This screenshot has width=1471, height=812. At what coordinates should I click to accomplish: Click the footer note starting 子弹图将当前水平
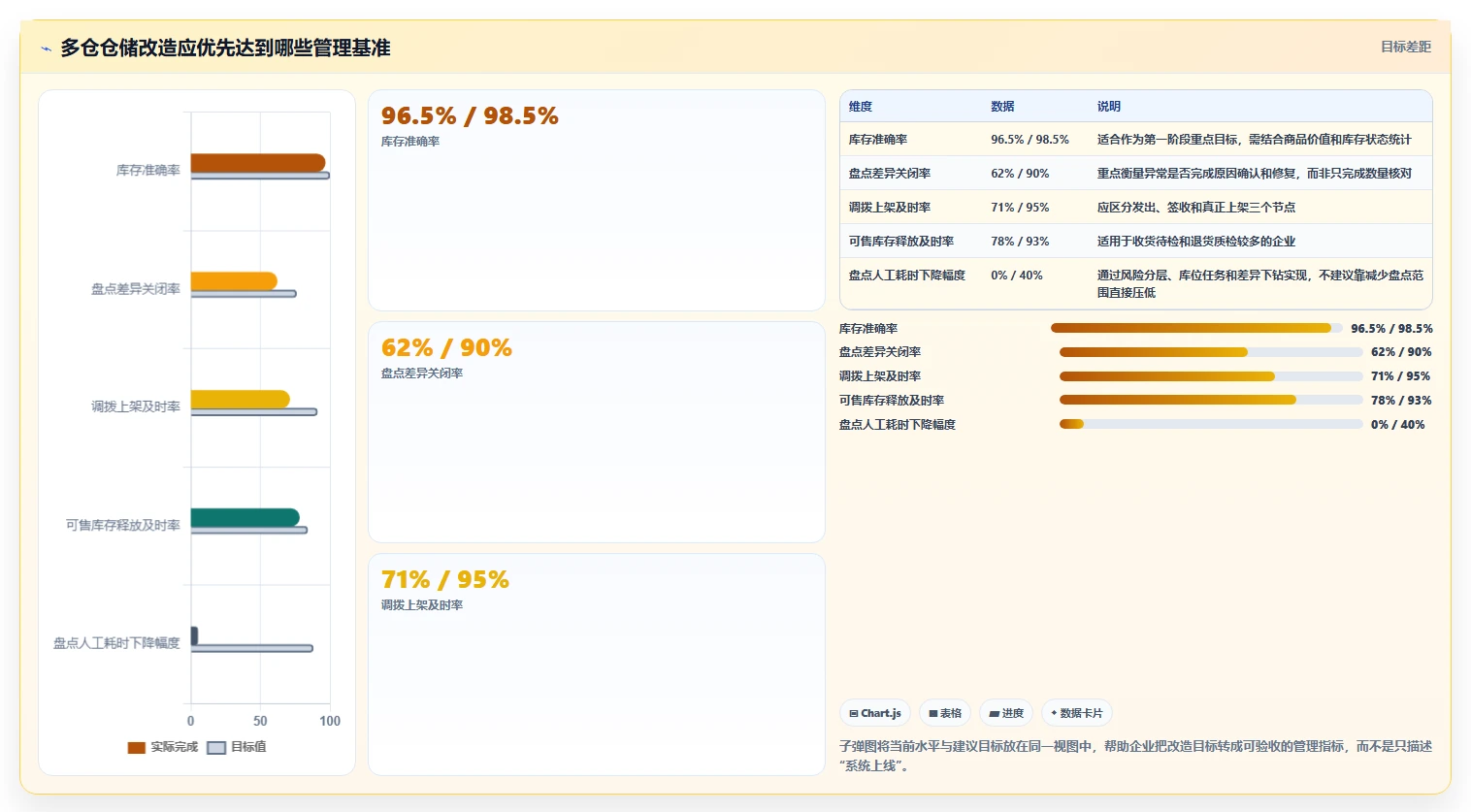point(1135,756)
